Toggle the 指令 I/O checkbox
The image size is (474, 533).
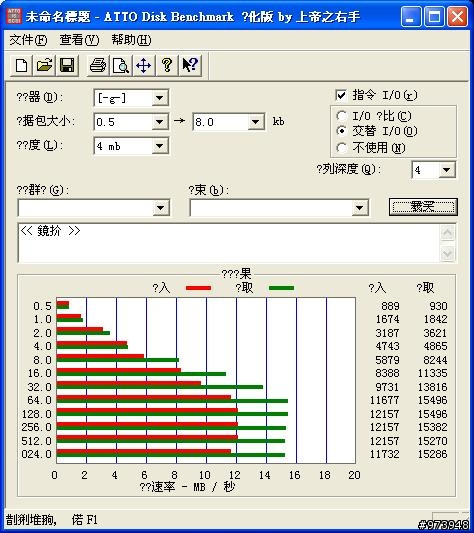[x=341, y=96]
